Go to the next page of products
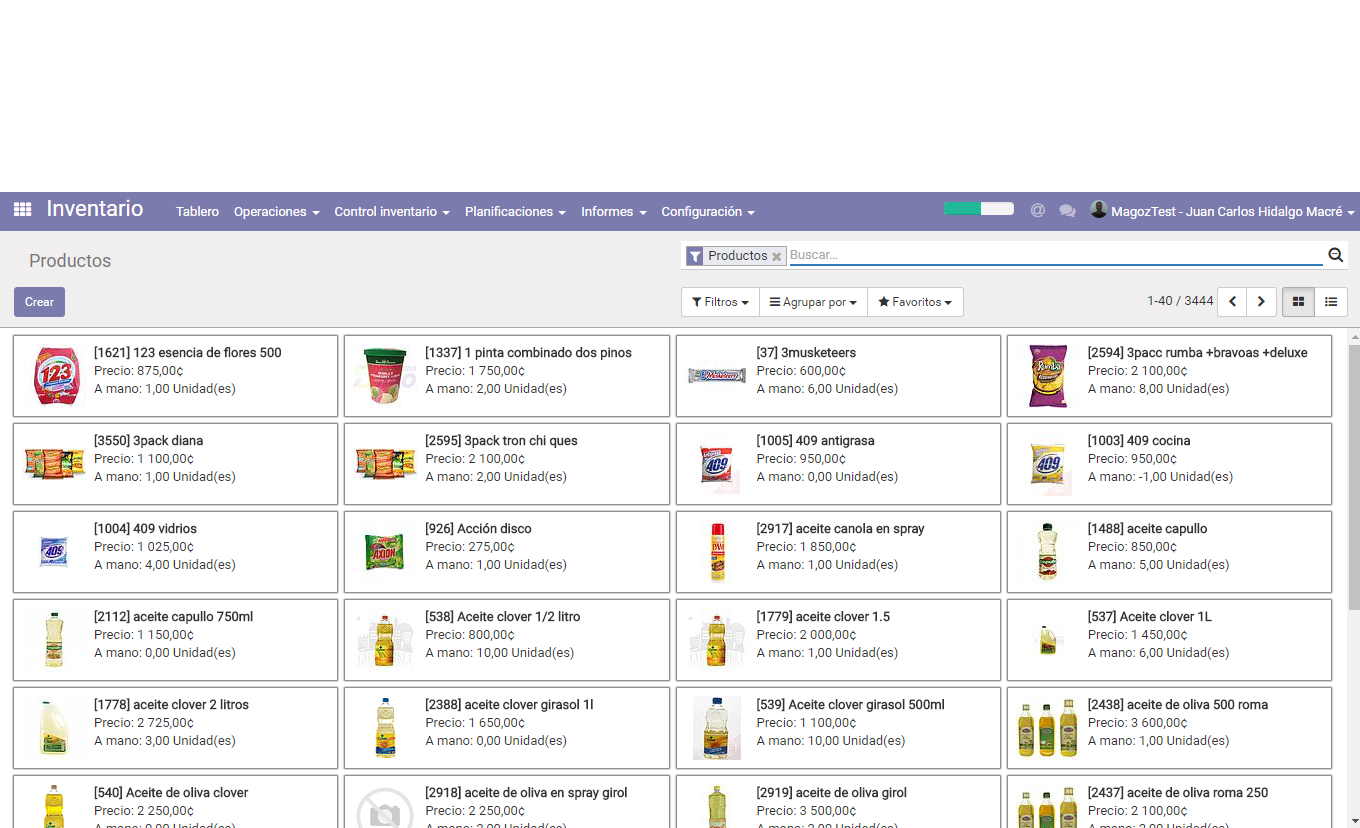The image size is (1360, 828). tap(1261, 301)
